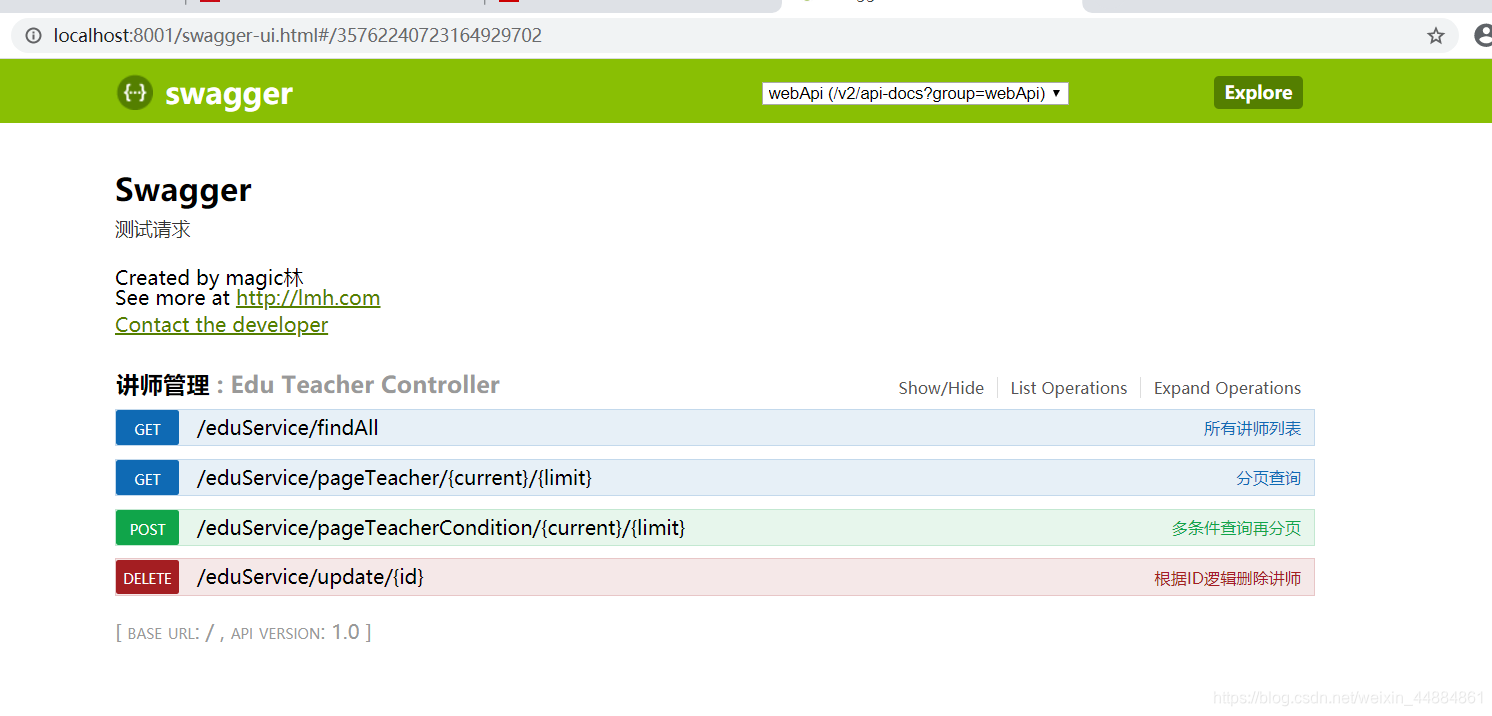Click the 讲师管理 section title
The height and width of the screenshot is (716, 1492).
coord(162,385)
